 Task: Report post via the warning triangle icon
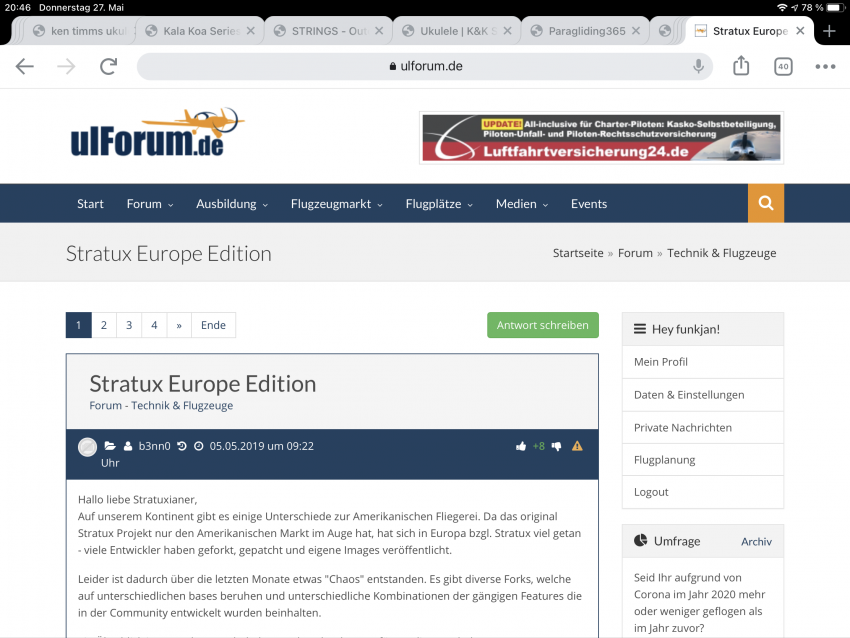click(577, 446)
